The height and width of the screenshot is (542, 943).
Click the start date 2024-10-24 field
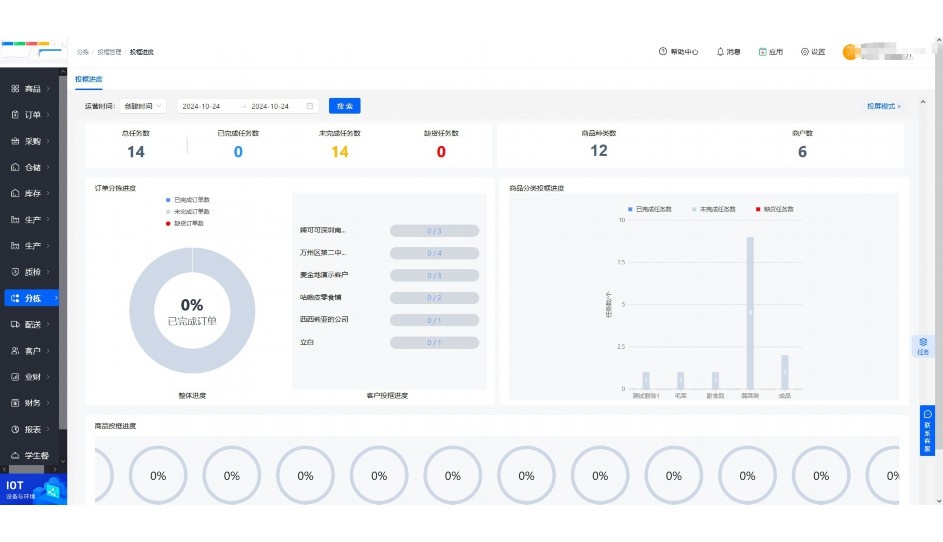tap(201, 106)
